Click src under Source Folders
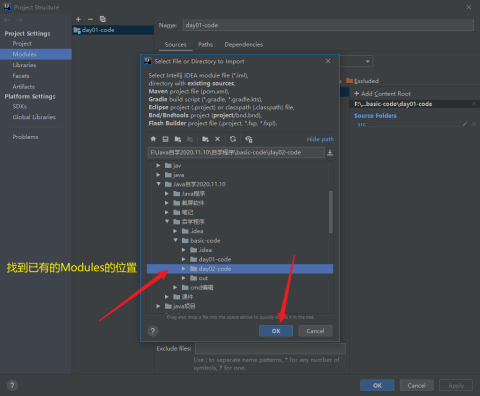Image resolution: width=480 pixels, height=396 pixels. point(362,124)
